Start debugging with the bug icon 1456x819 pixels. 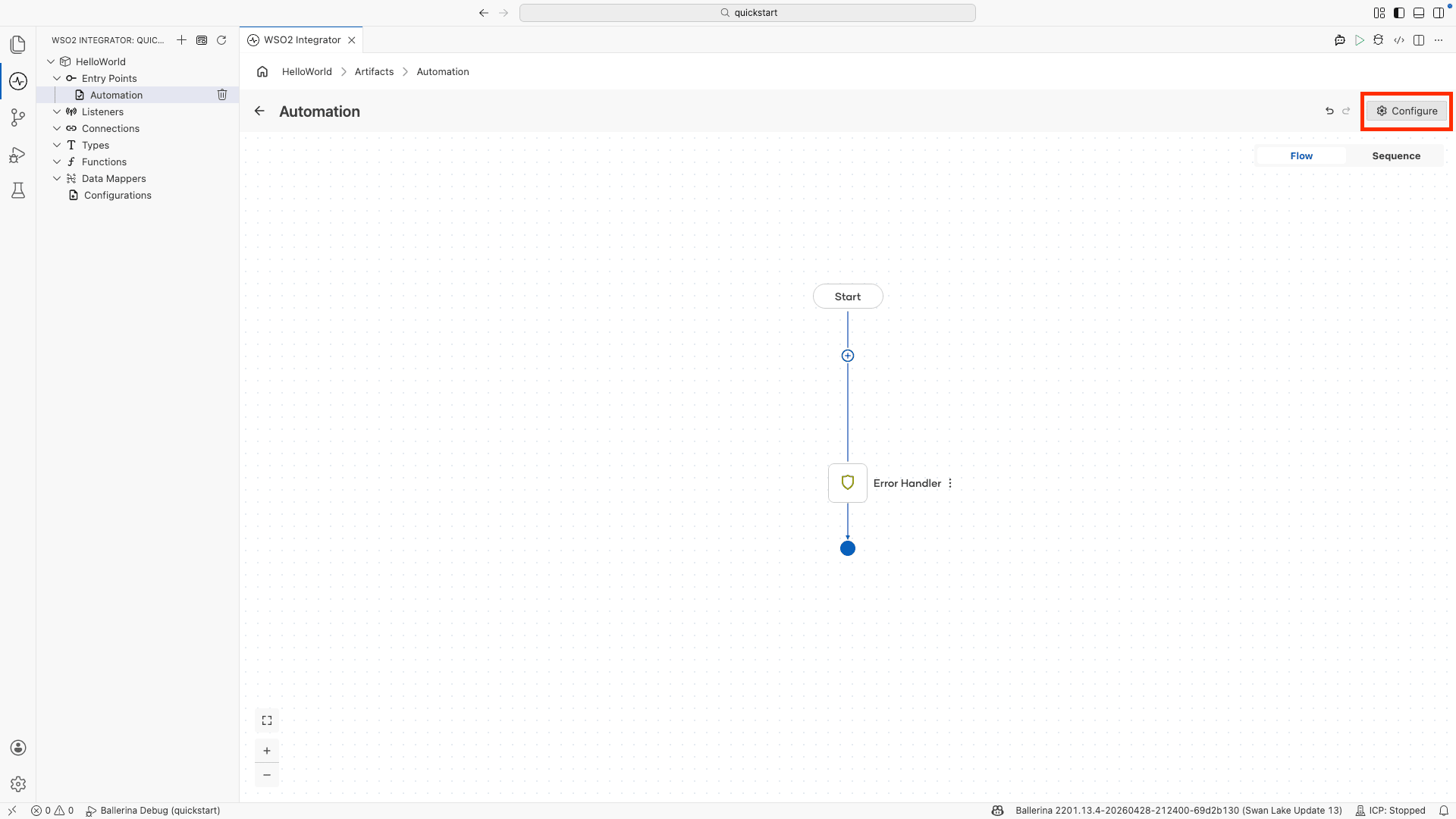(x=1379, y=40)
